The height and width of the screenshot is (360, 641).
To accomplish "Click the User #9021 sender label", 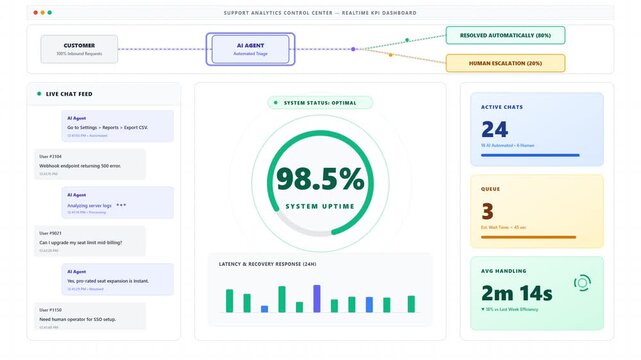I will [50, 233].
